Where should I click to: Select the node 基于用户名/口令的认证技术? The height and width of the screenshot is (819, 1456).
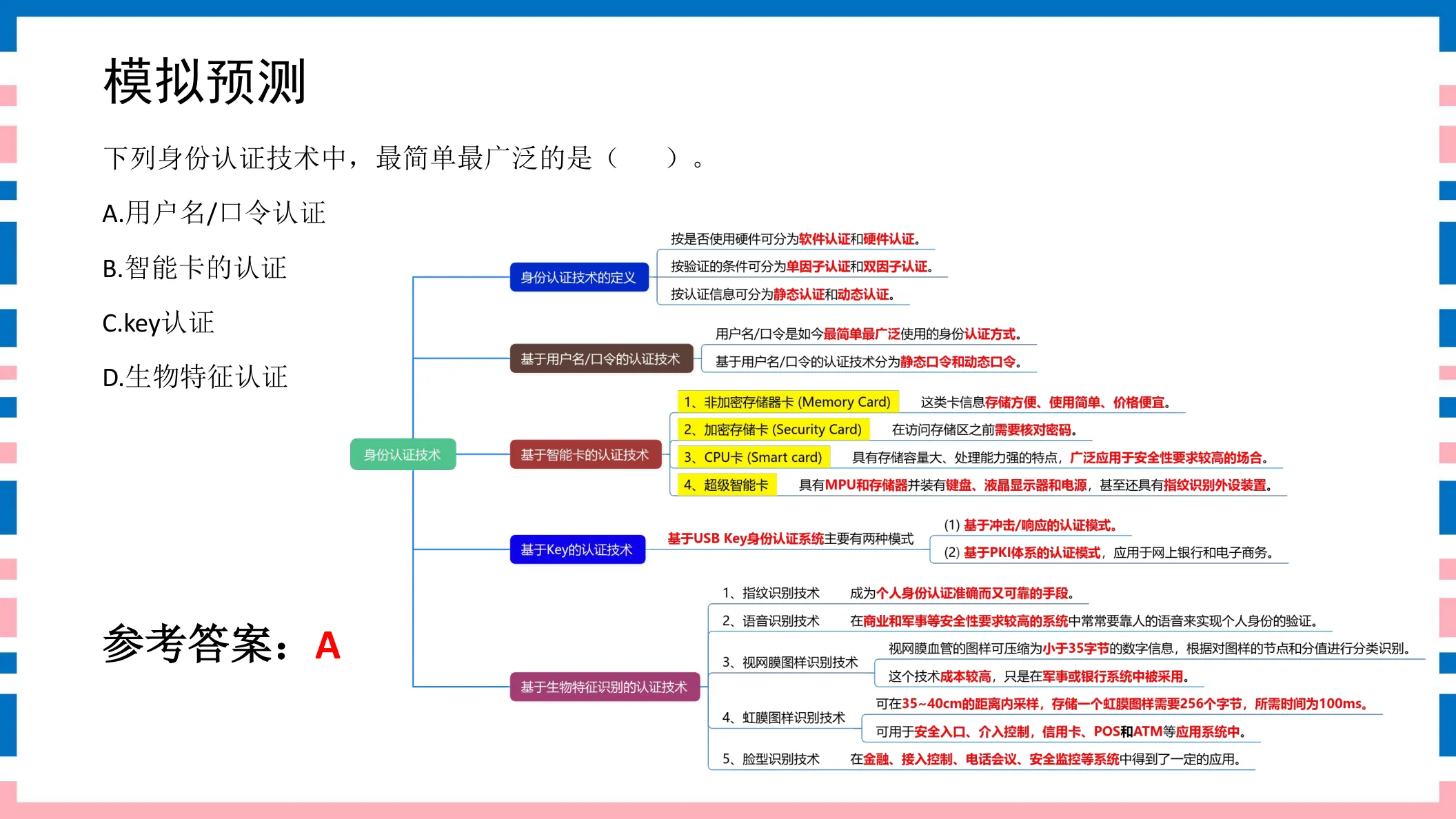601,358
